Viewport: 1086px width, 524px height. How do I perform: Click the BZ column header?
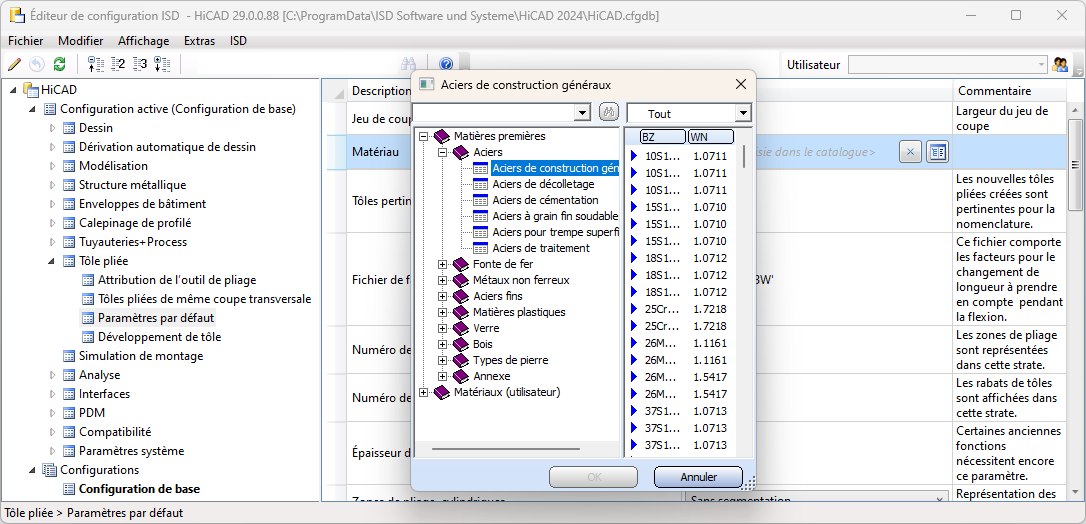pyautogui.click(x=663, y=136)
